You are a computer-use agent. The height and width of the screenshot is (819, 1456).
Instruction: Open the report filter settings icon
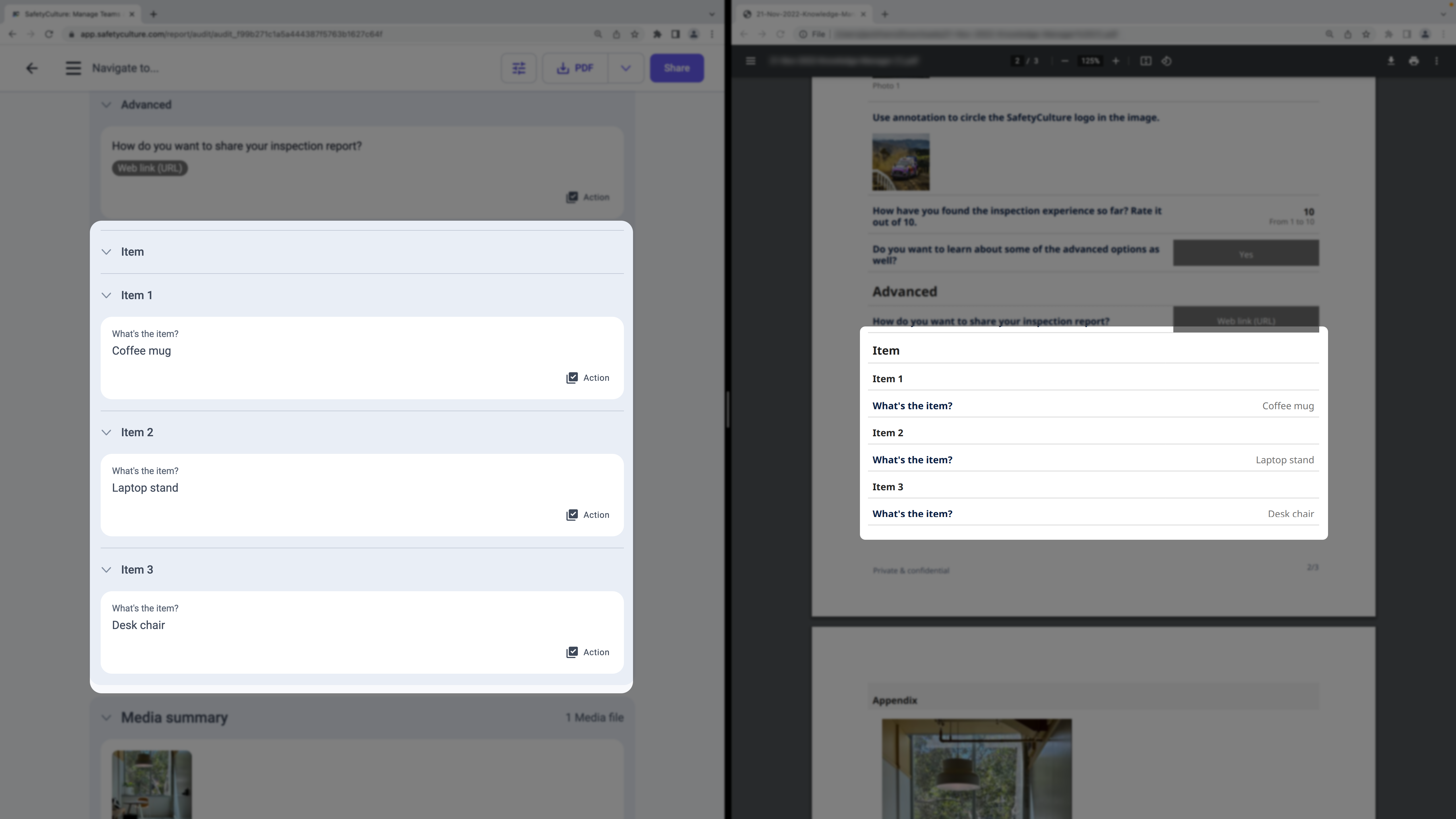click(518, 68)
